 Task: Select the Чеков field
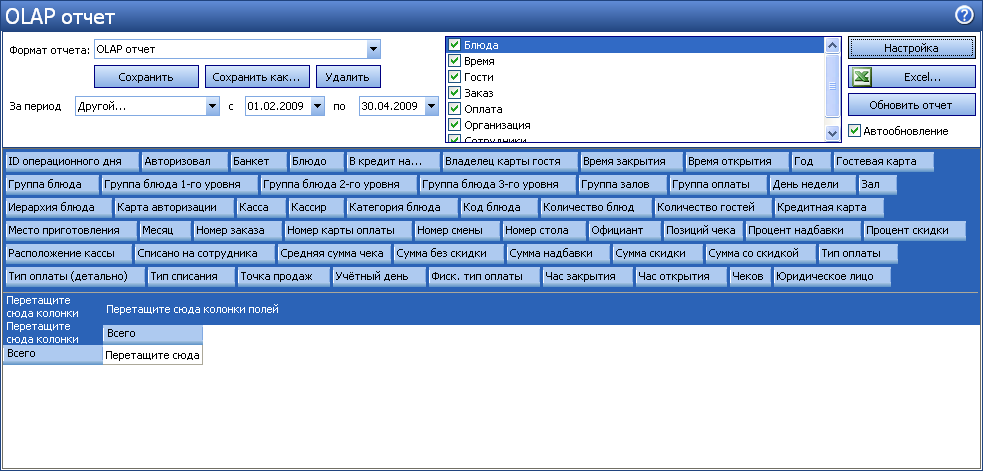pyautogui.click(x=750, y=276)
